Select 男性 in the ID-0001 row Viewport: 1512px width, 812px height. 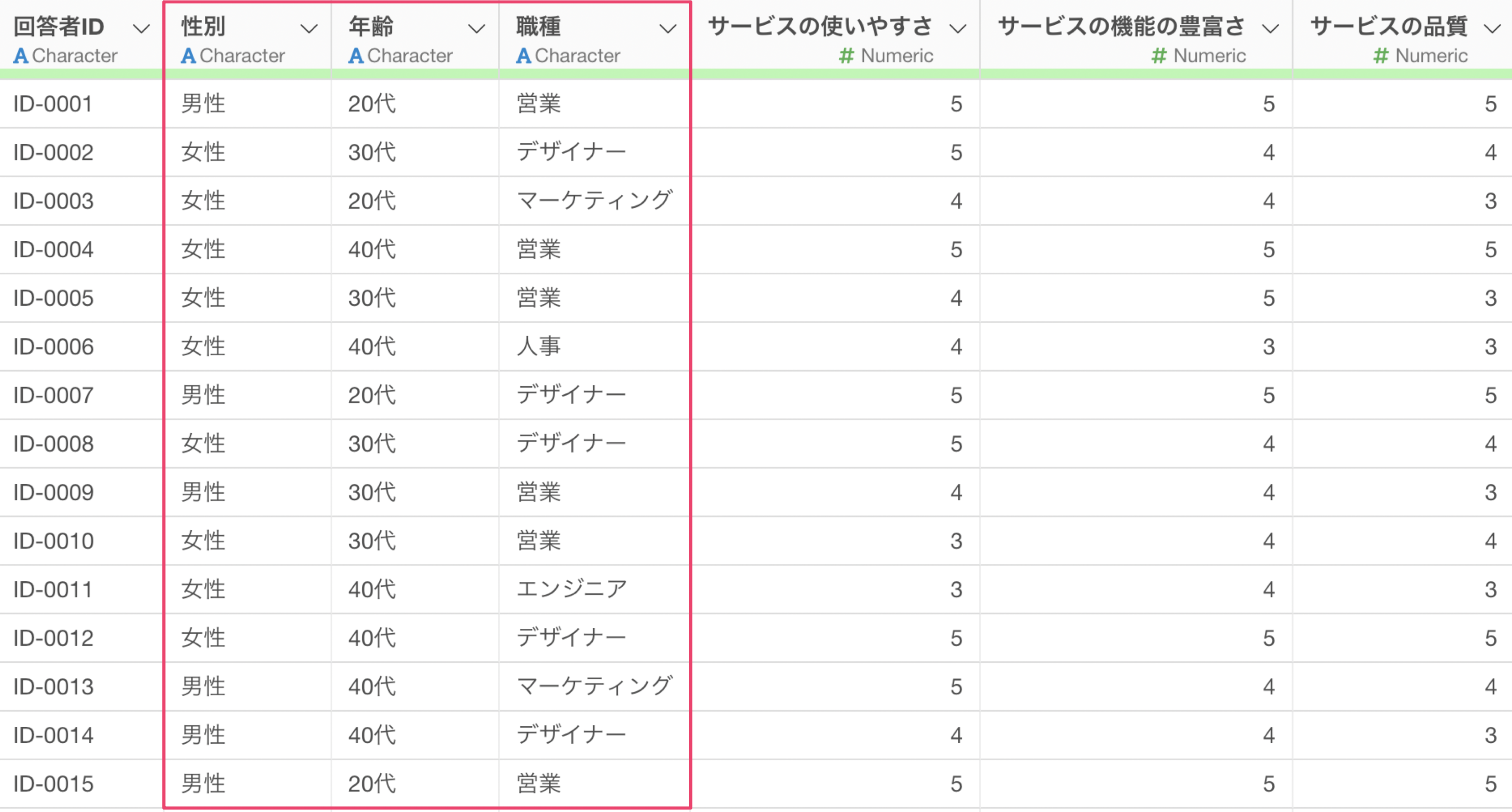(203, 104)
